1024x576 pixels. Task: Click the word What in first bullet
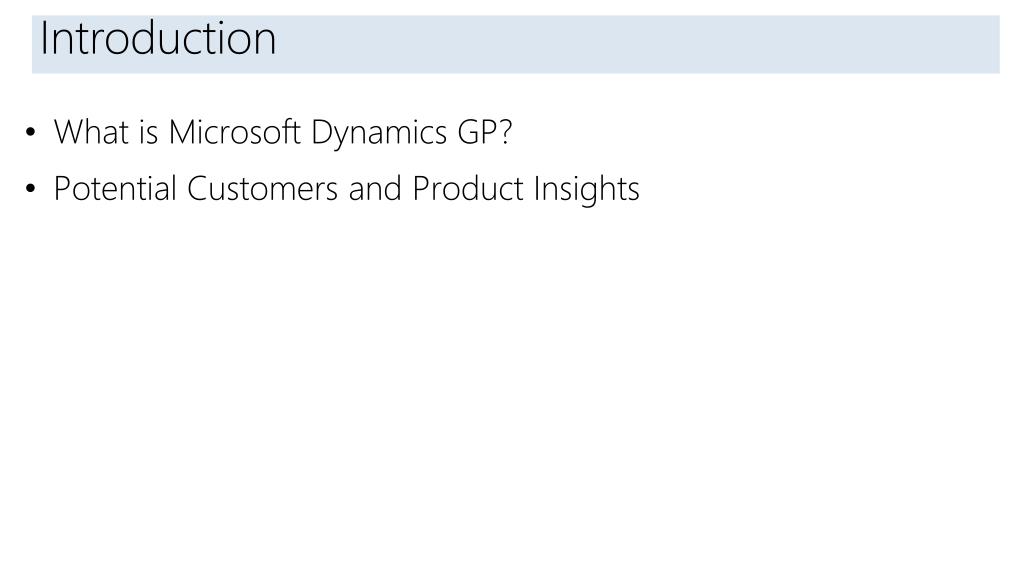pyautogui.click(x=91, y=132)
